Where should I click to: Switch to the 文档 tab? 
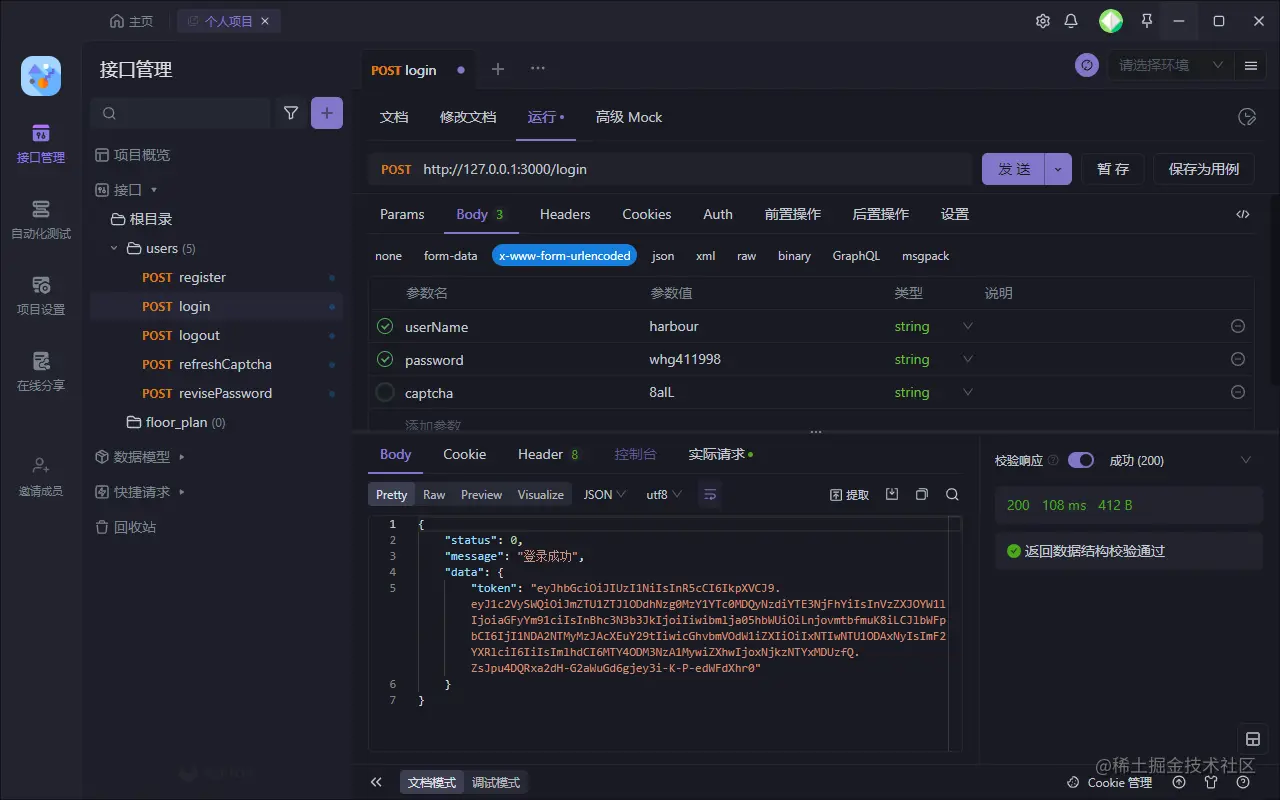[394, 117]
